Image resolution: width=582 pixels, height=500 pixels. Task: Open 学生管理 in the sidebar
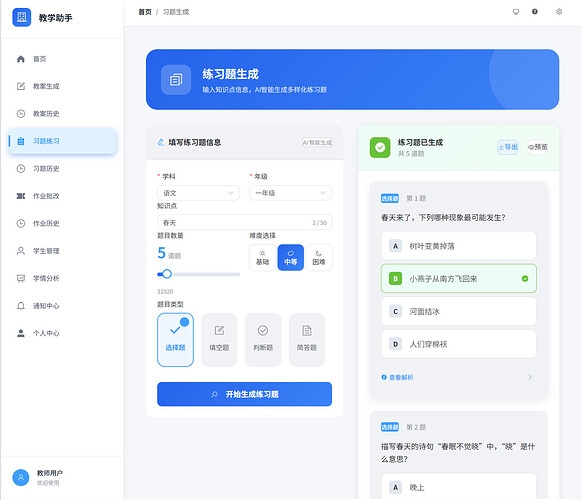(x=62, y=251)
